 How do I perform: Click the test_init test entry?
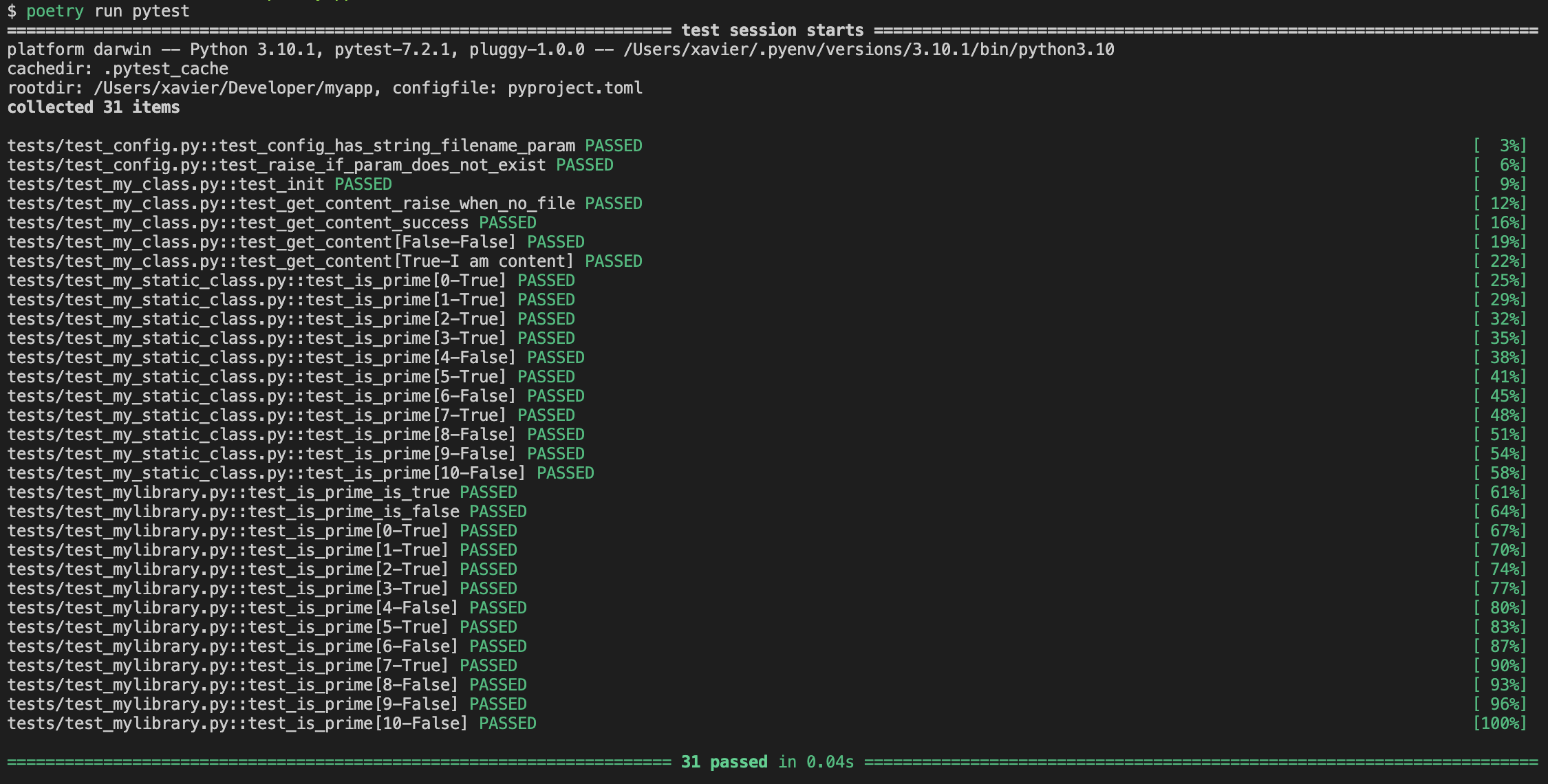166,184
